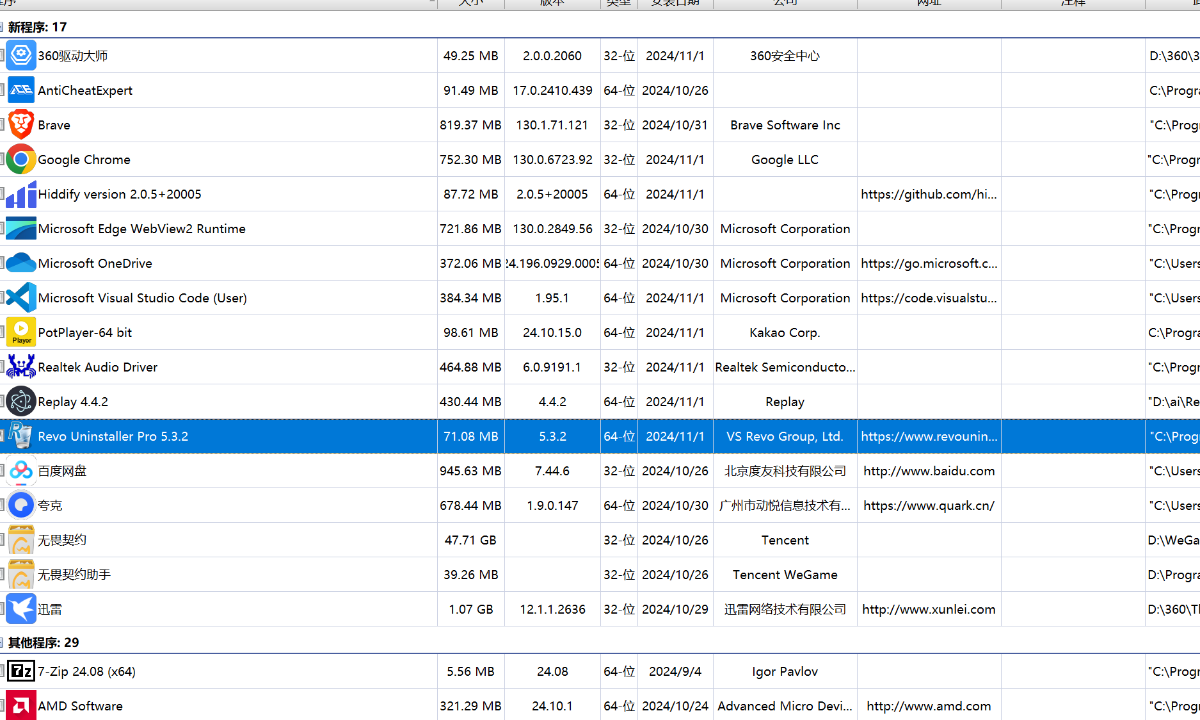Select the 49.25 MB size cell
Screen dimensions: 1200x720
(x=471, y=56)
